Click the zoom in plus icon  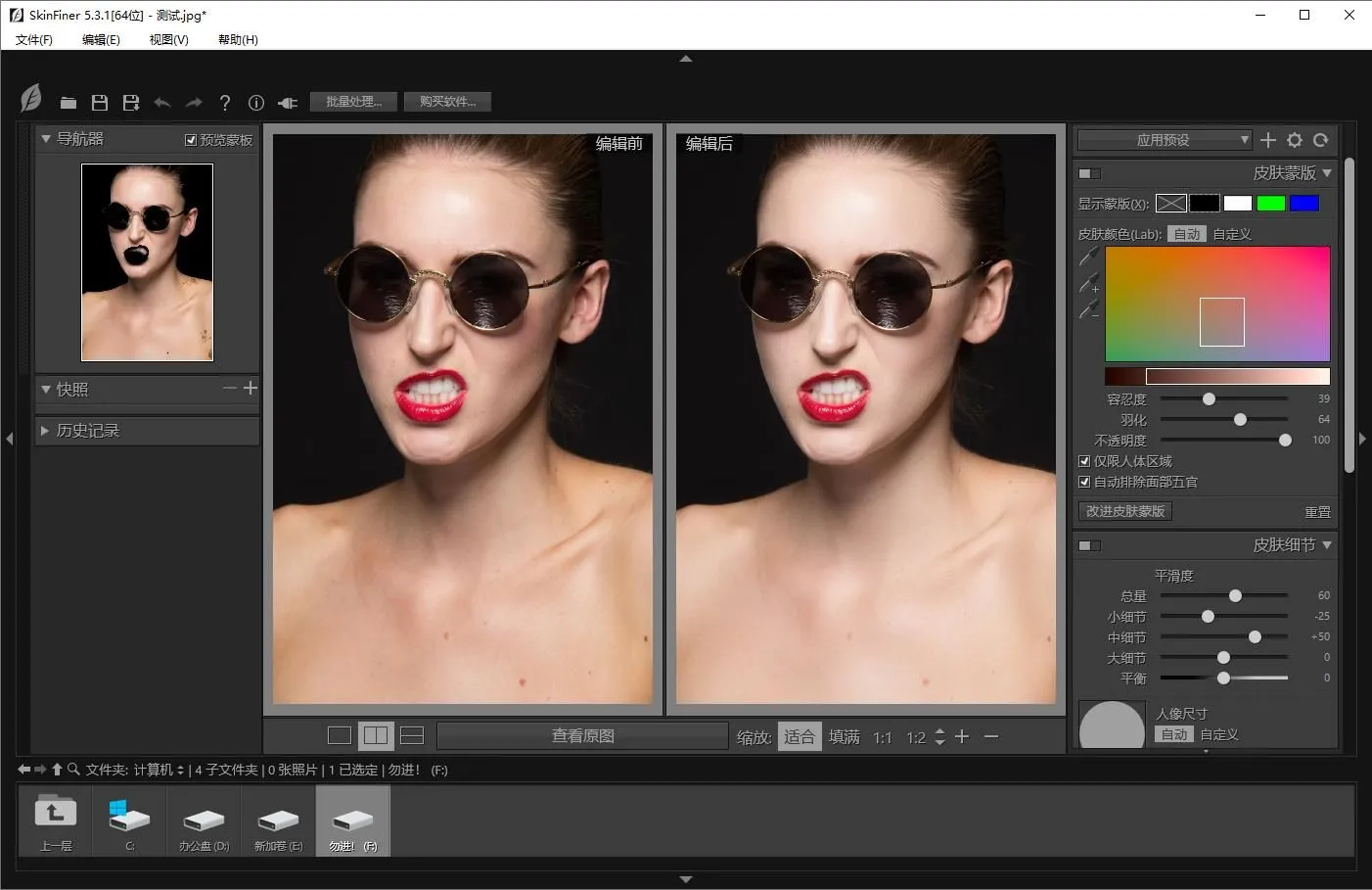(x=962, y=736)
